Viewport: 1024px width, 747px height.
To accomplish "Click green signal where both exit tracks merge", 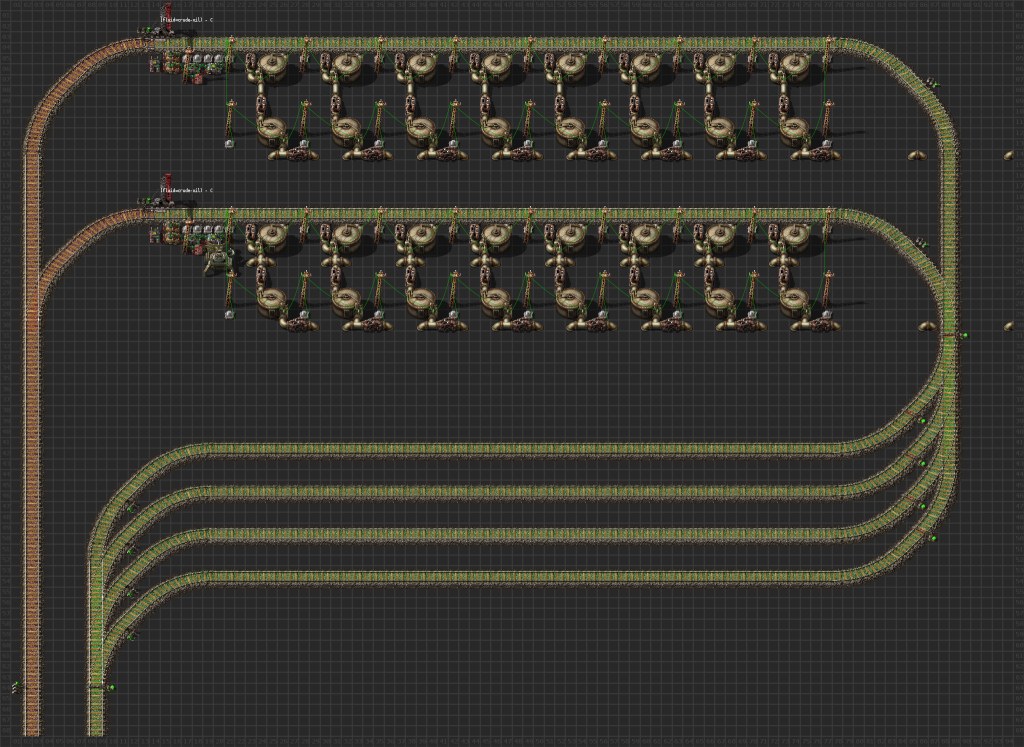I will coord(964,335).
